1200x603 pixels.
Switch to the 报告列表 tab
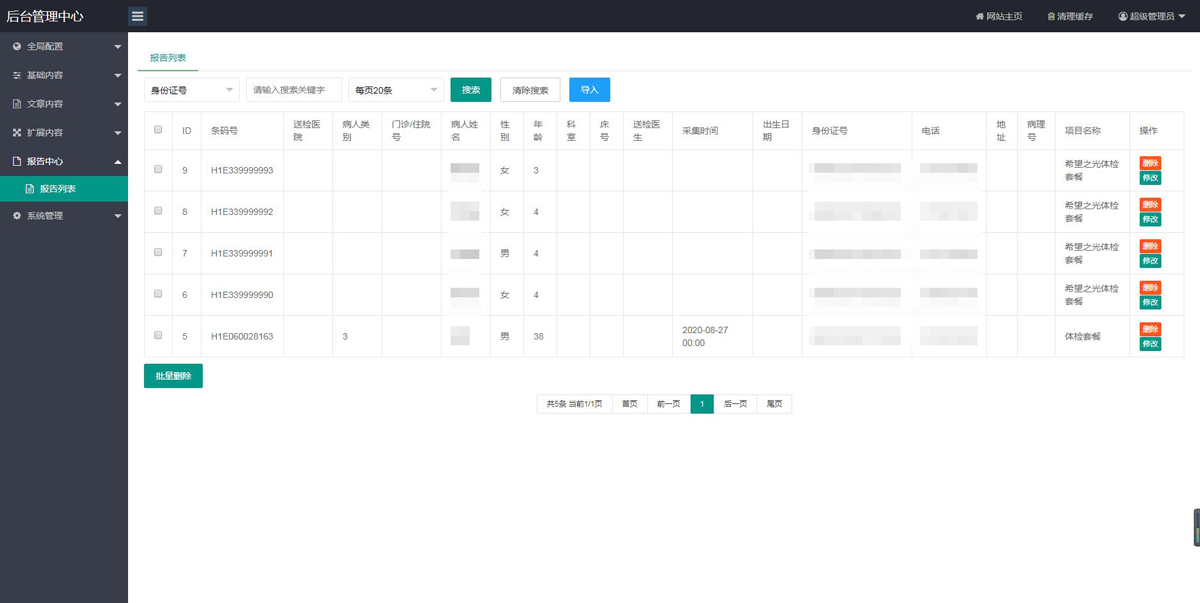pyautogui.click(x=168, y=59)
